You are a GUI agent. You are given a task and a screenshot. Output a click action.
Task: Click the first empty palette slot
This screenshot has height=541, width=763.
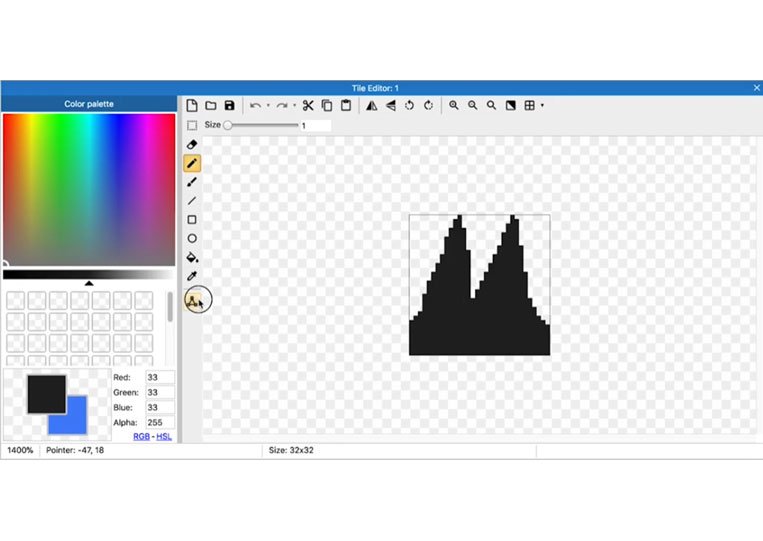pos(16,301)
